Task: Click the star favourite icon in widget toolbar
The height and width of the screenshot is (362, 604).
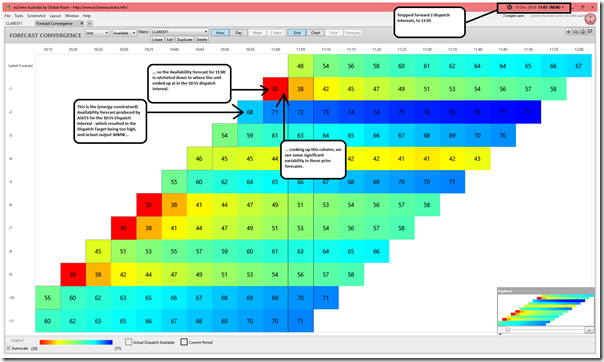Action: 569,32
